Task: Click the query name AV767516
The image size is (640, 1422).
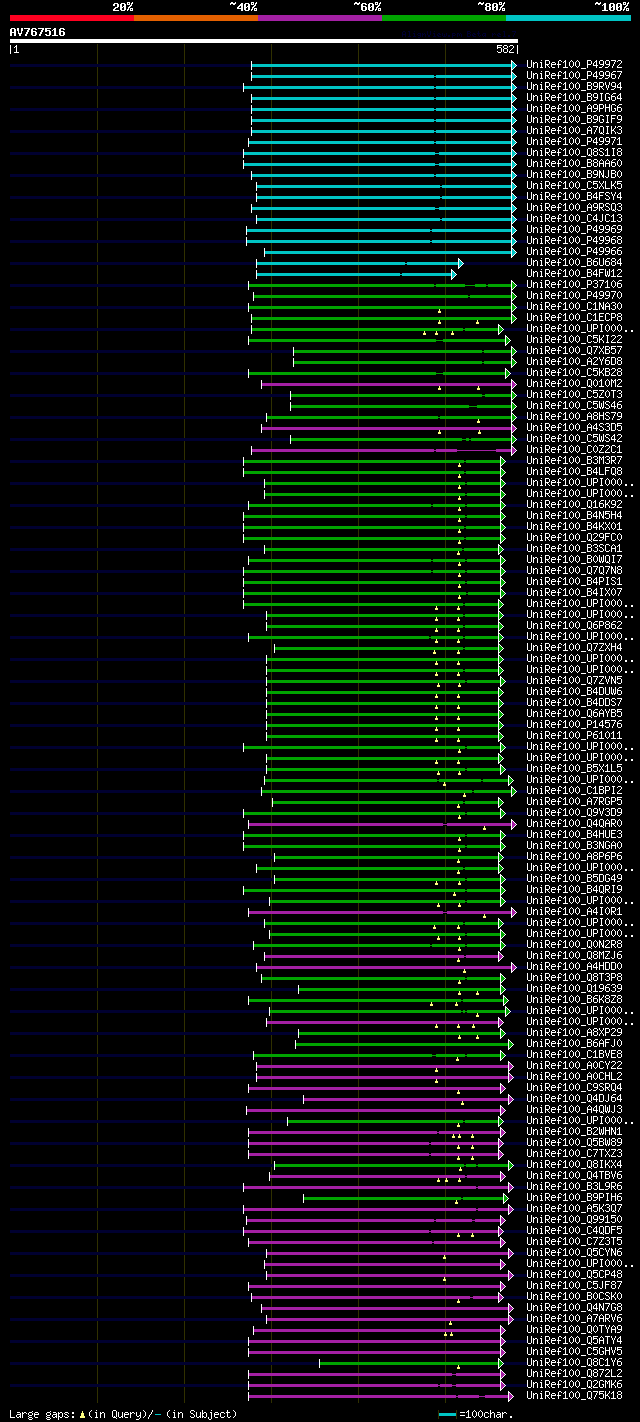Action: click(38, 32)
